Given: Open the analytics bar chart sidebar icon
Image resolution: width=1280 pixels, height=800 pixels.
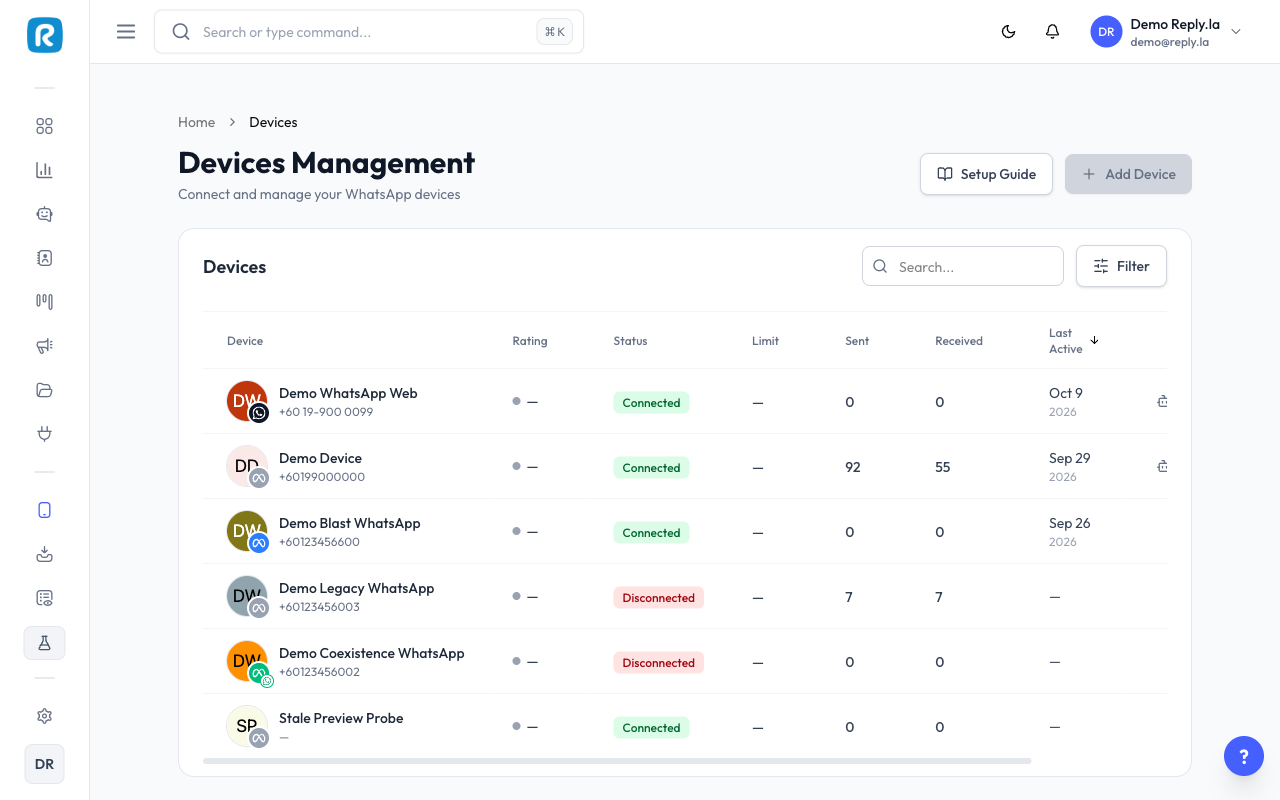Looking at the screenshot, I should pos(44,170).
